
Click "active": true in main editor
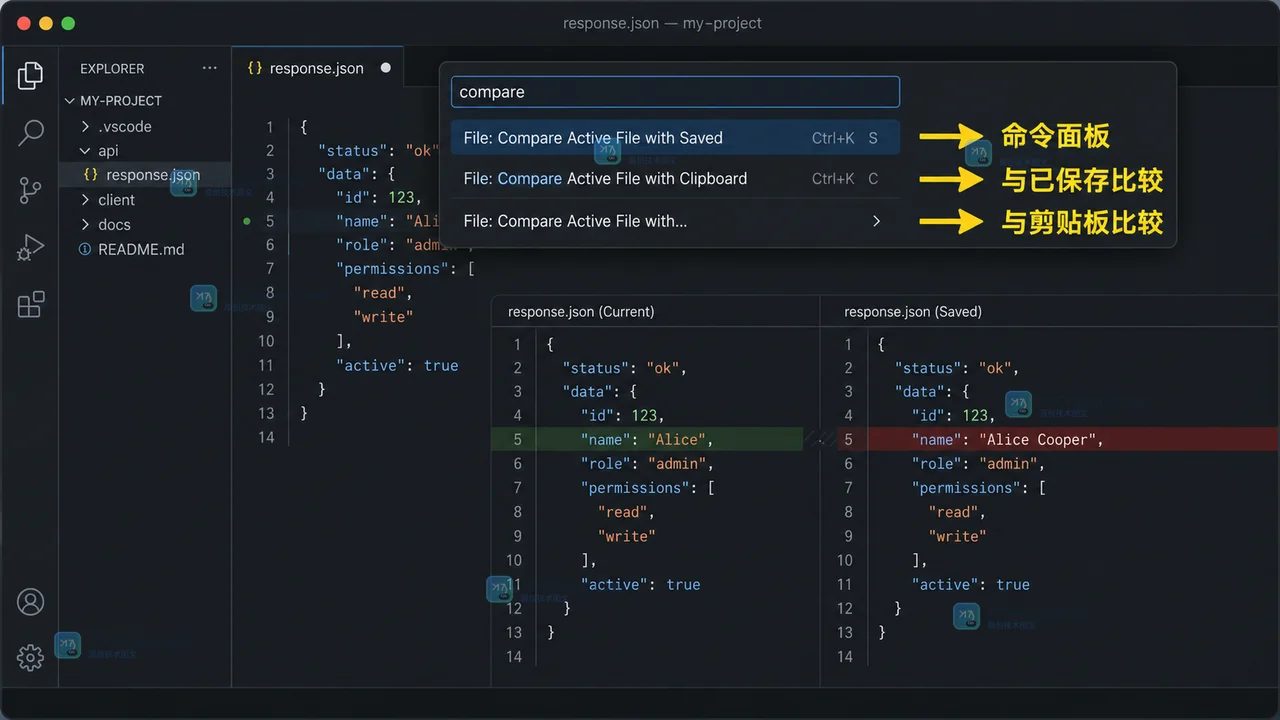click(397, 366)
